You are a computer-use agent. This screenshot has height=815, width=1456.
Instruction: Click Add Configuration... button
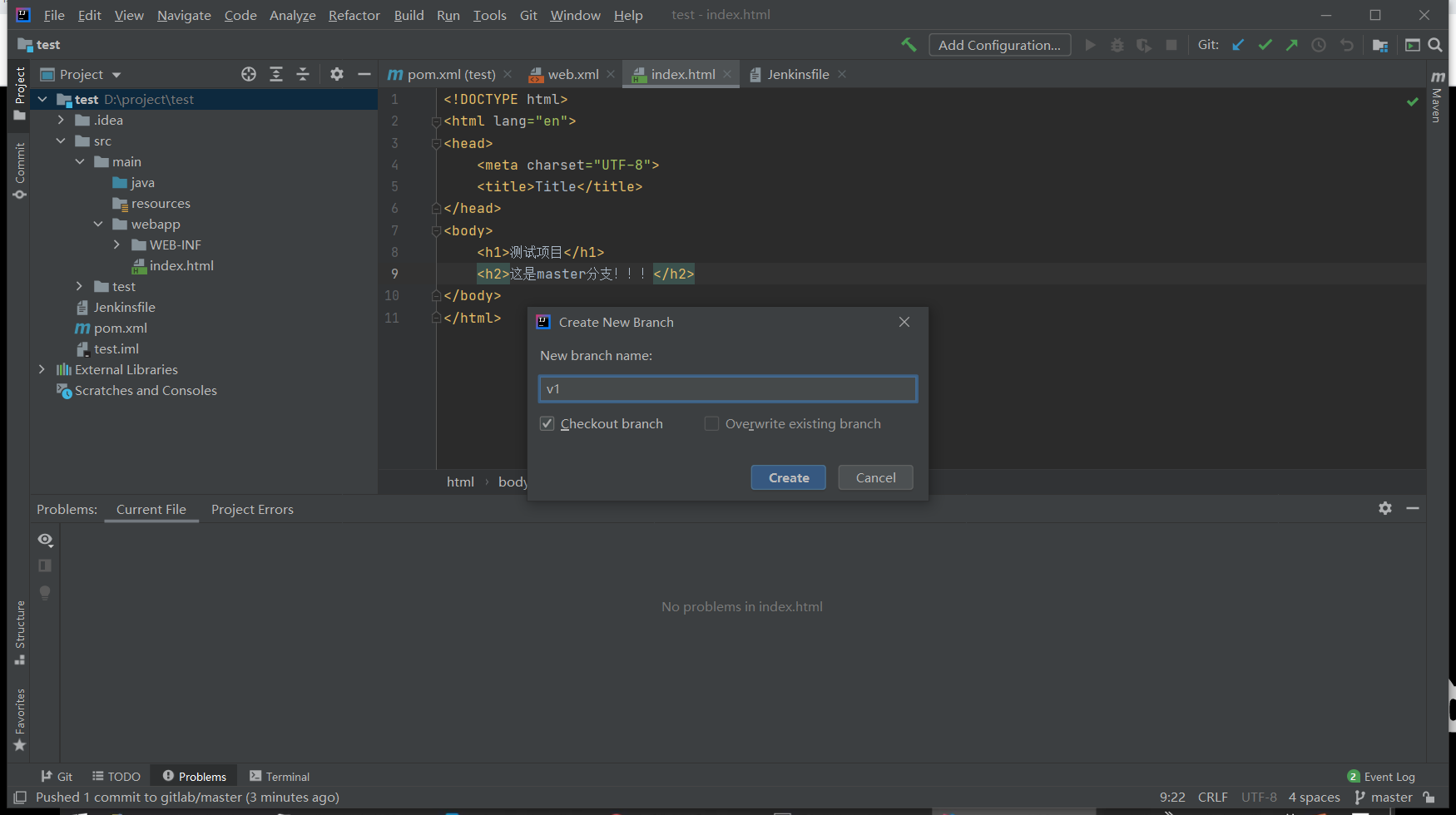point(999,45)
